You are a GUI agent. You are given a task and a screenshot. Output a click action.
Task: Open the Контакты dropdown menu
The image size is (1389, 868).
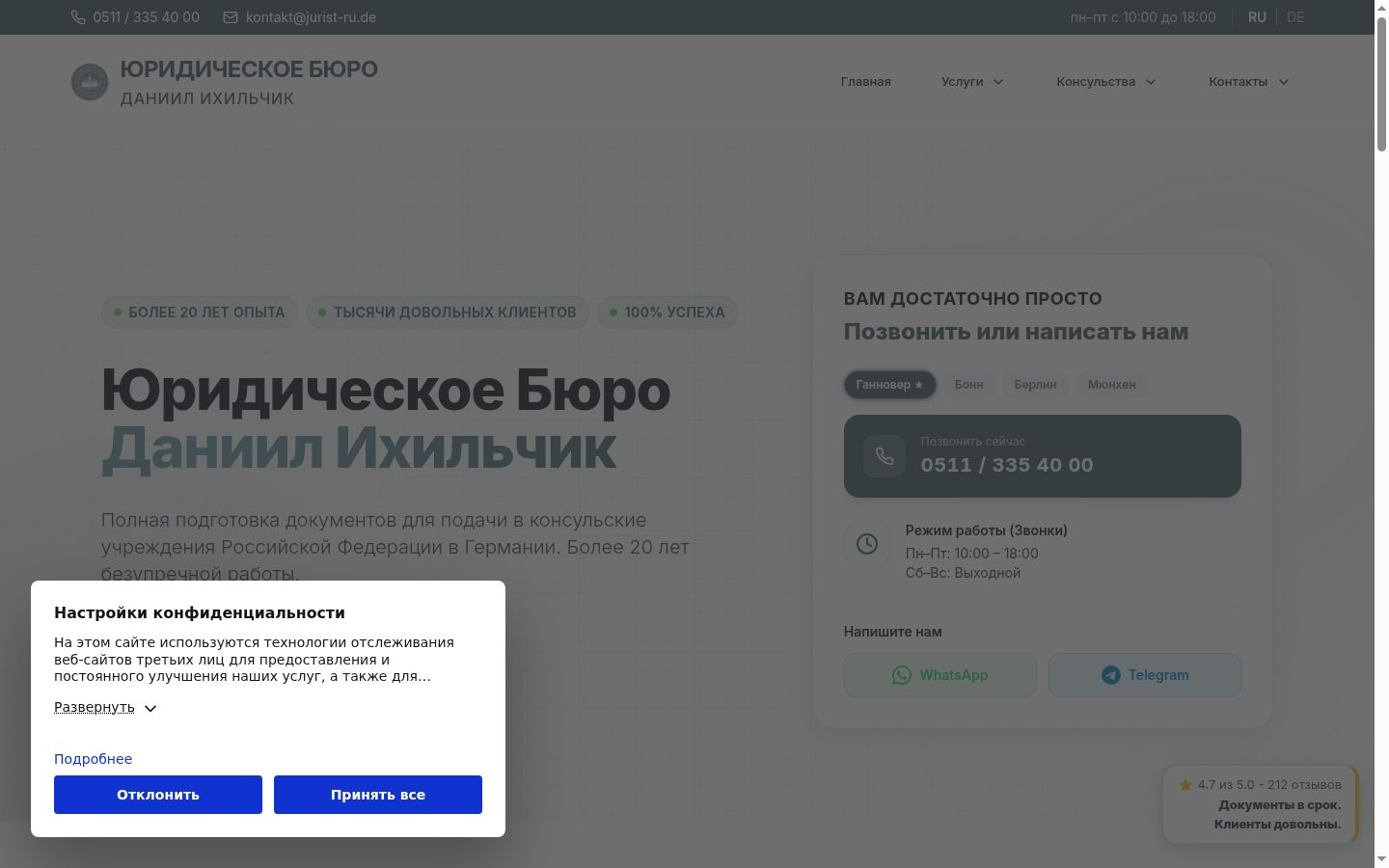(1249, 82)
